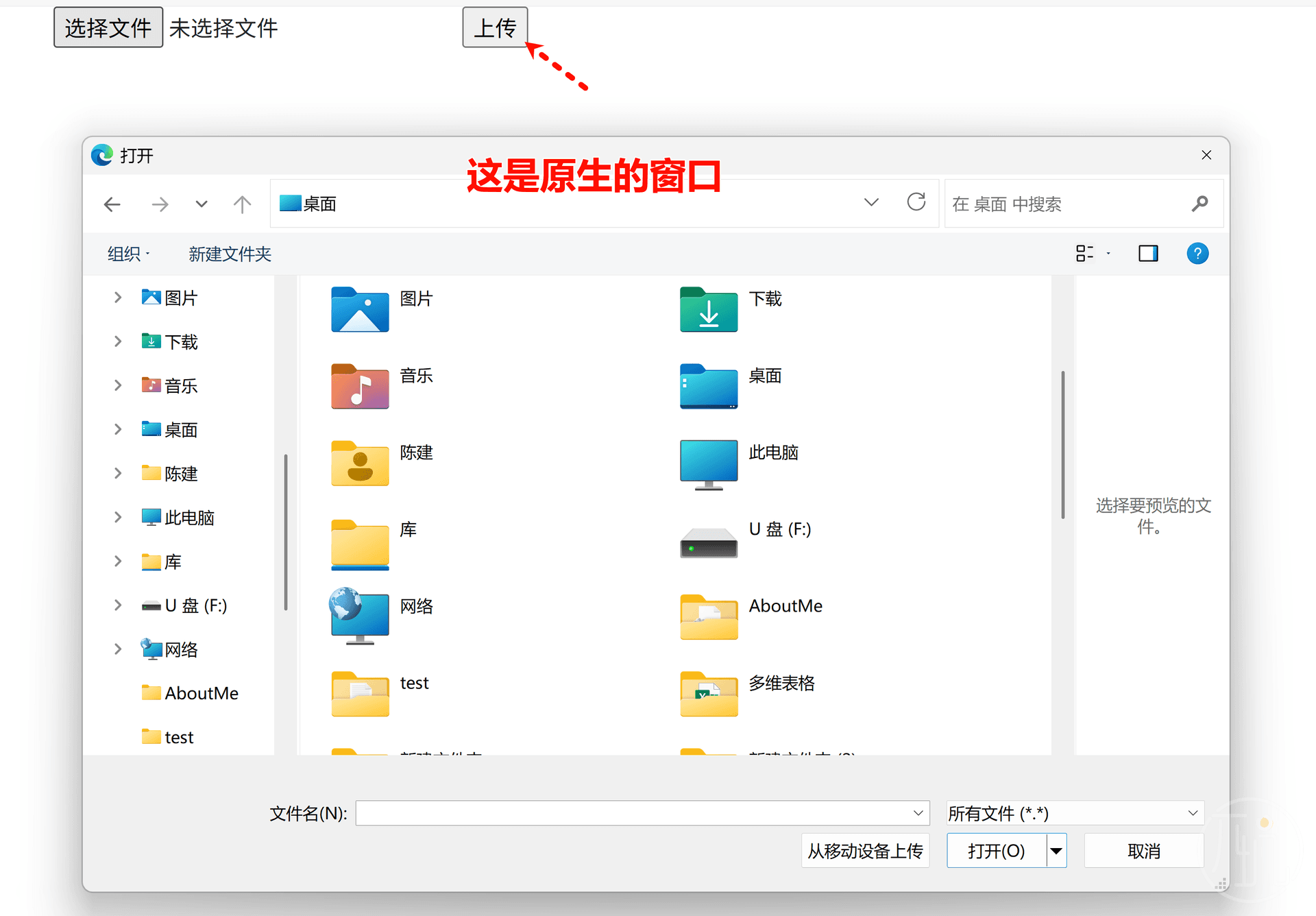
Task: Click the refresh icon beside address bar
Action: point(916,202)
